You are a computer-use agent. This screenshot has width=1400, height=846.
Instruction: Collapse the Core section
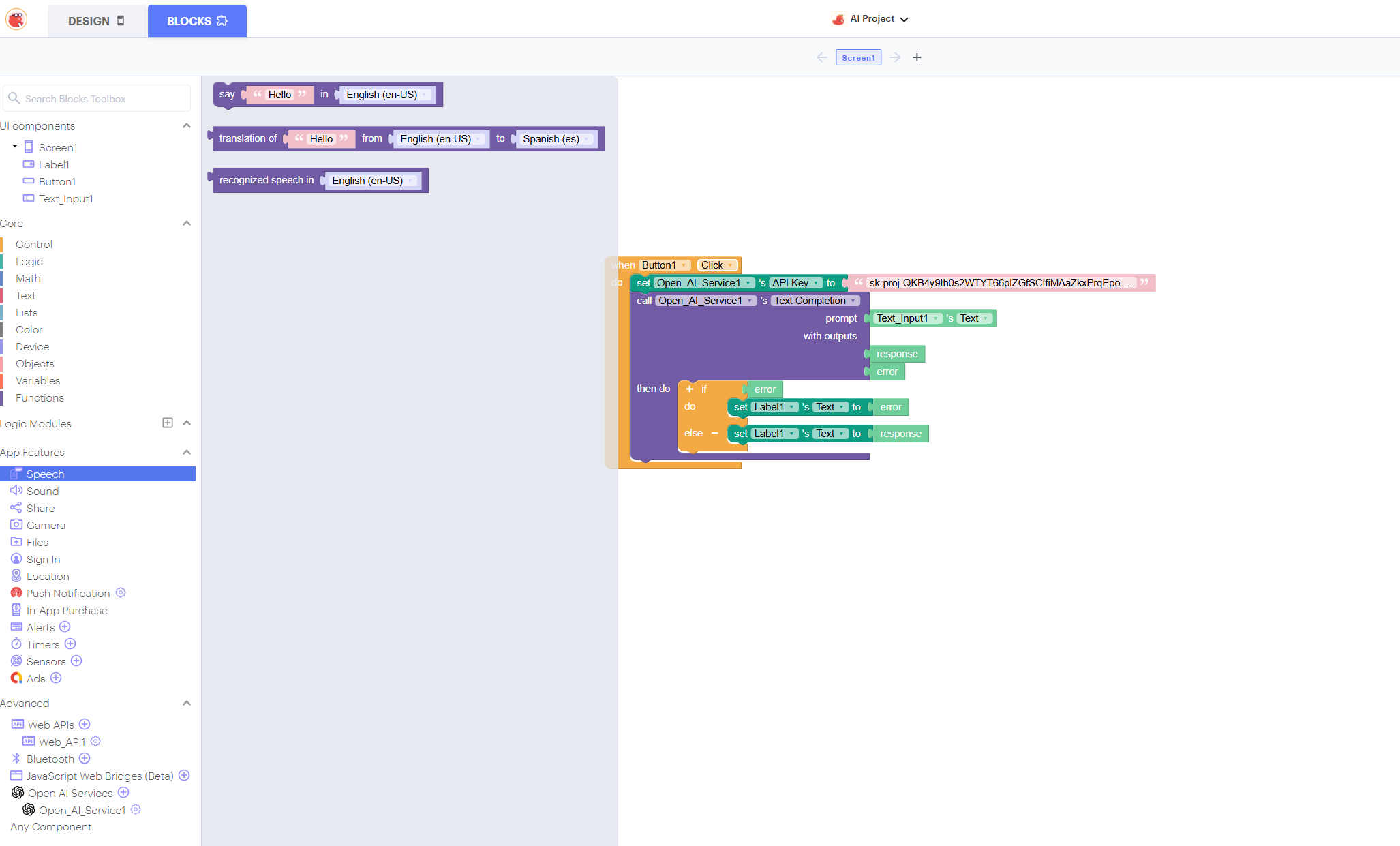[x=187, y=224]
